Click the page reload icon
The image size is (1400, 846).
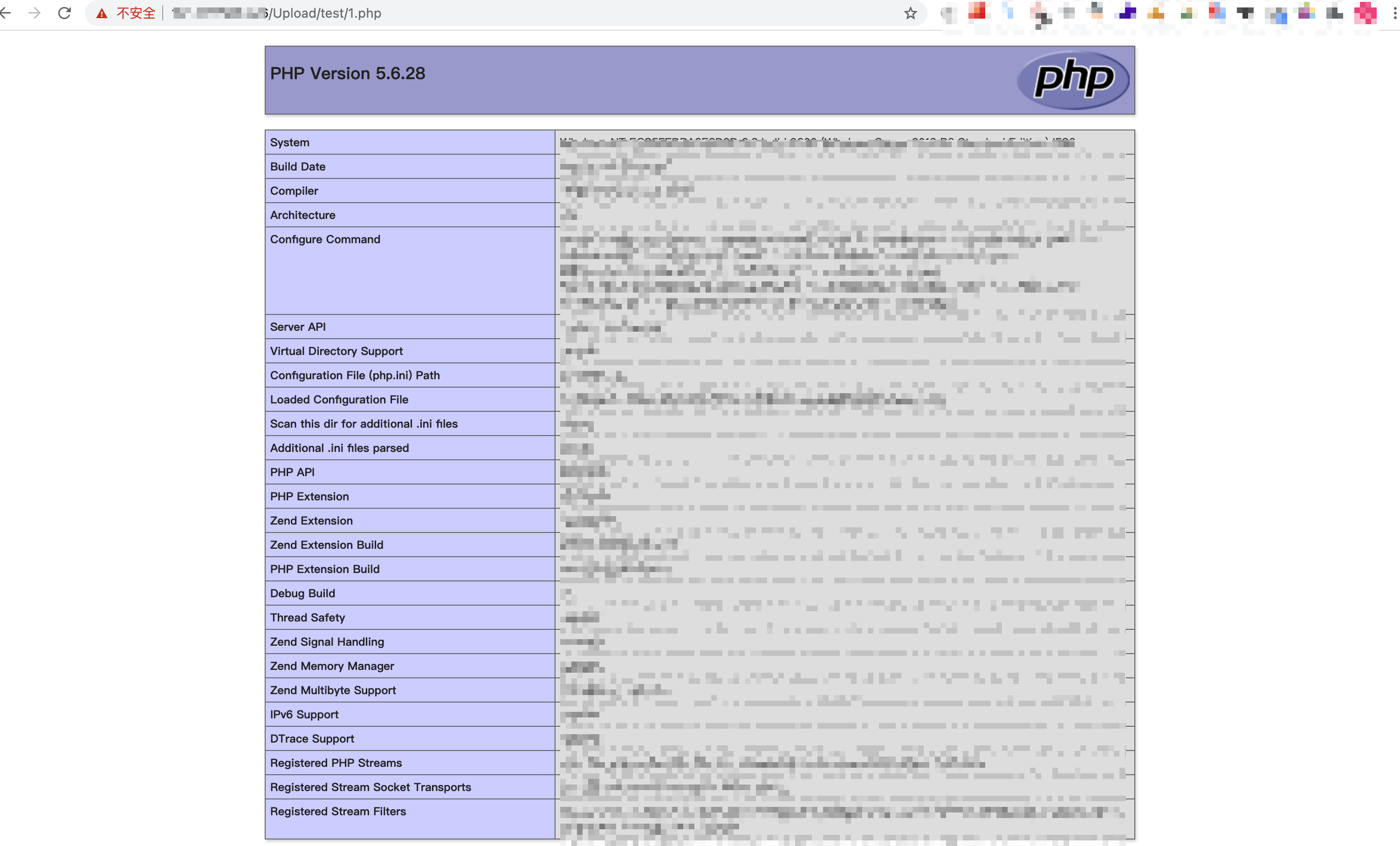64,14
